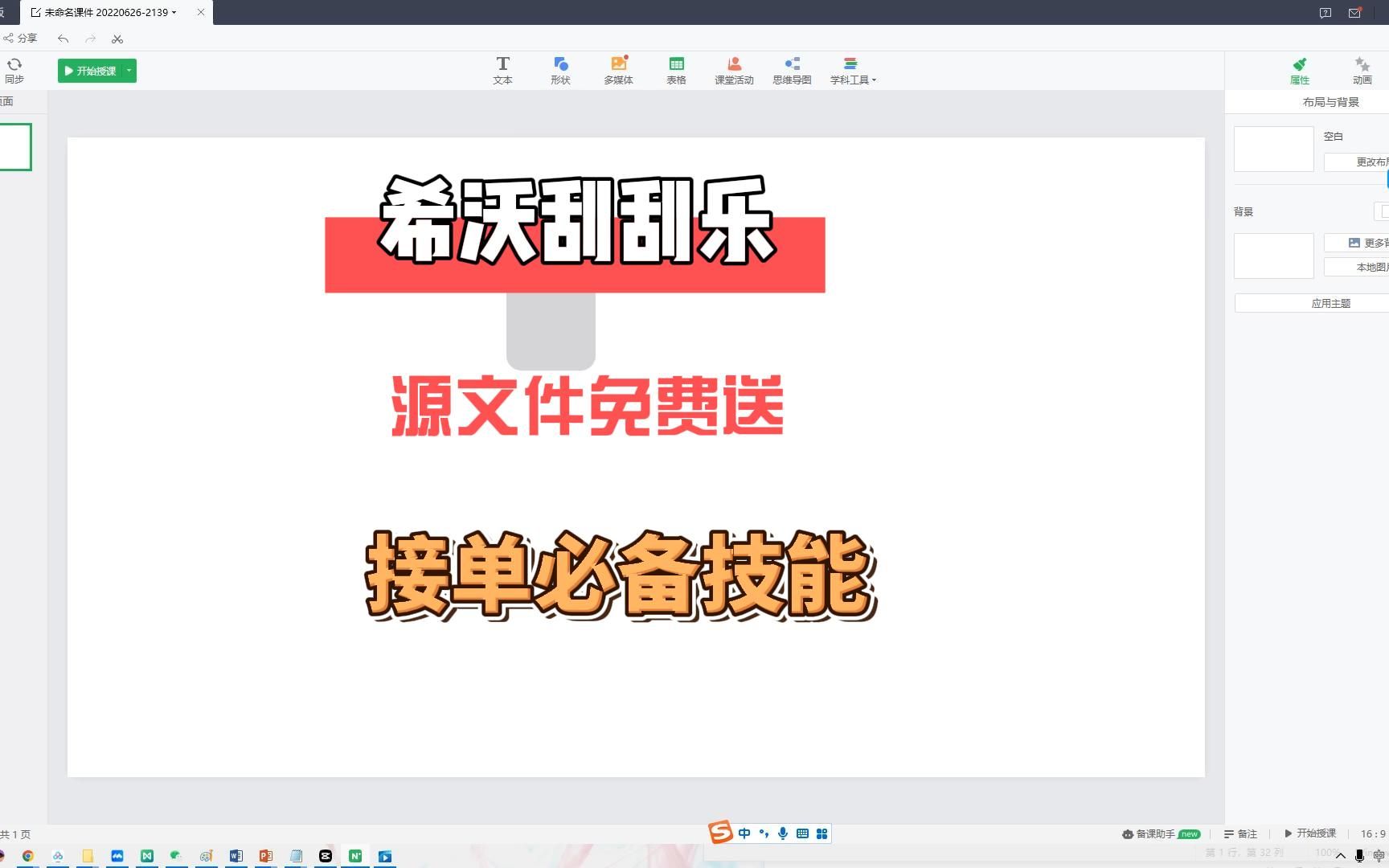
Task: Enable voice input via Sogou microphone icon
Action: click(782, 833)
